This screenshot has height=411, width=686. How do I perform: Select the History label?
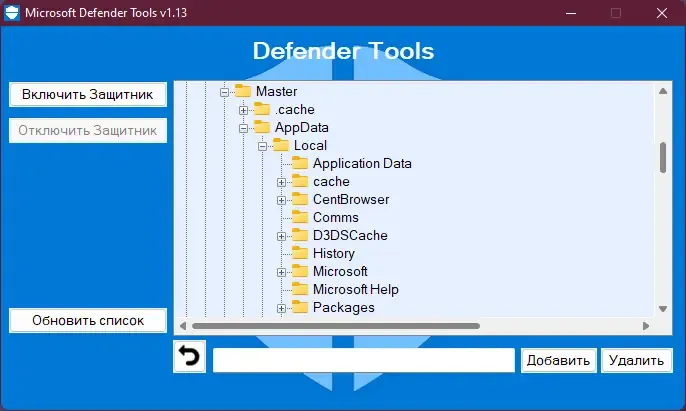pyautogui.click(x=334, y=253)
